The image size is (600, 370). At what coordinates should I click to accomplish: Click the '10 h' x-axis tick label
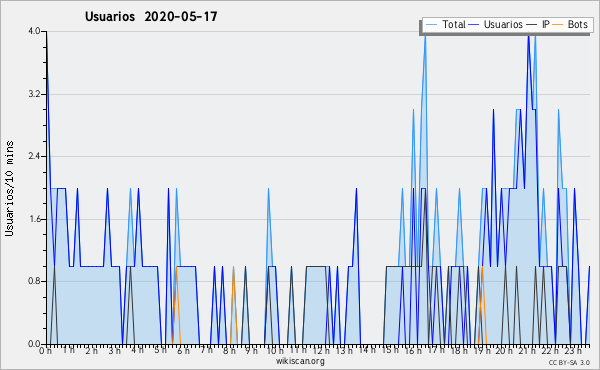click(x=275, y=351)
